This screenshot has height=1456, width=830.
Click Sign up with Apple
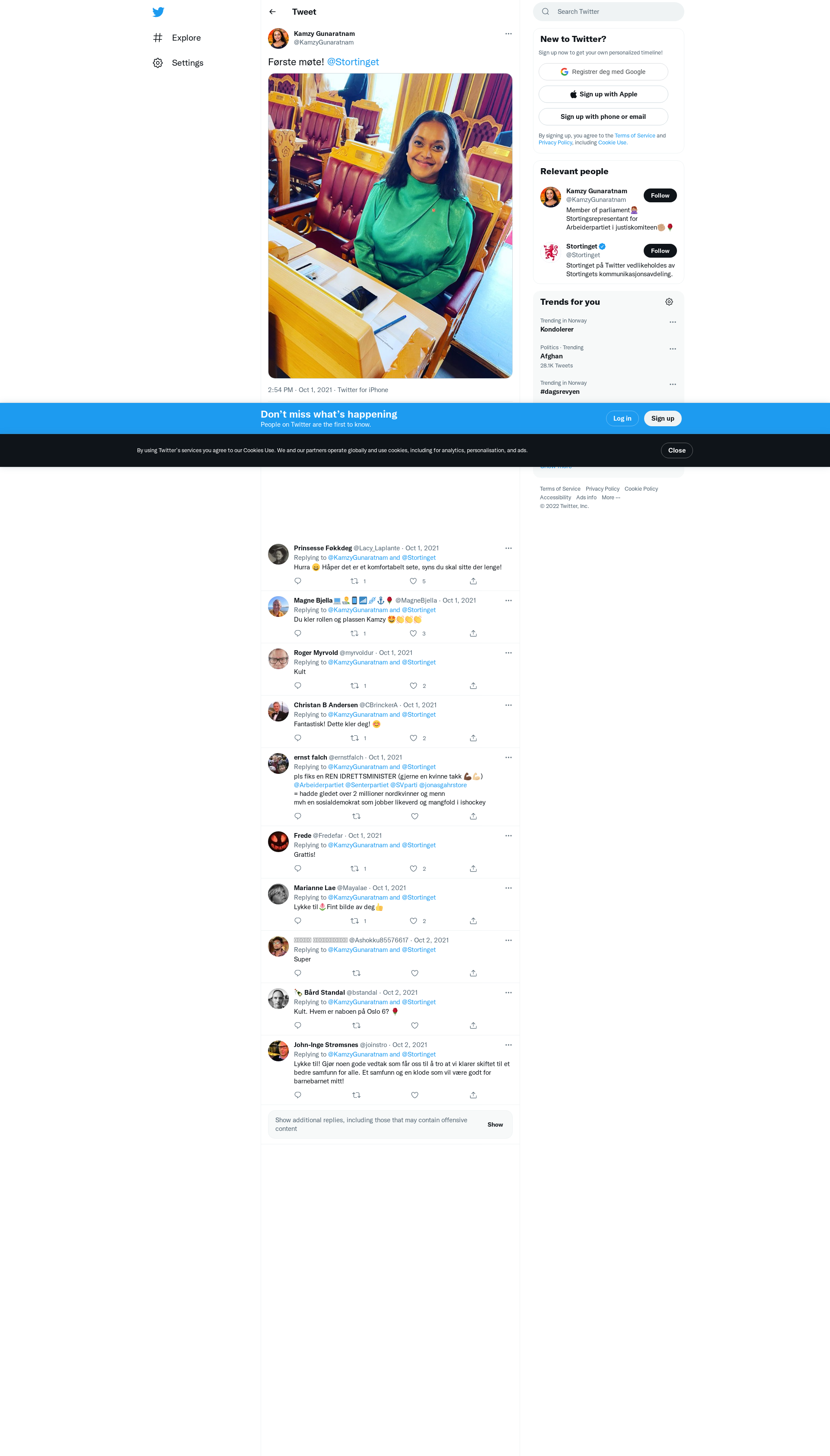click(x=603, y=95)
